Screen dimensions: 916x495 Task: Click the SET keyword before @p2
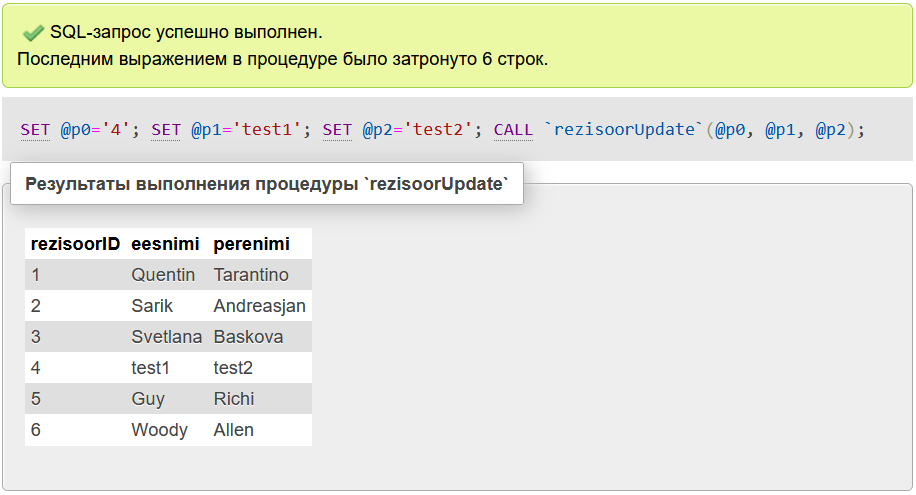337,130
